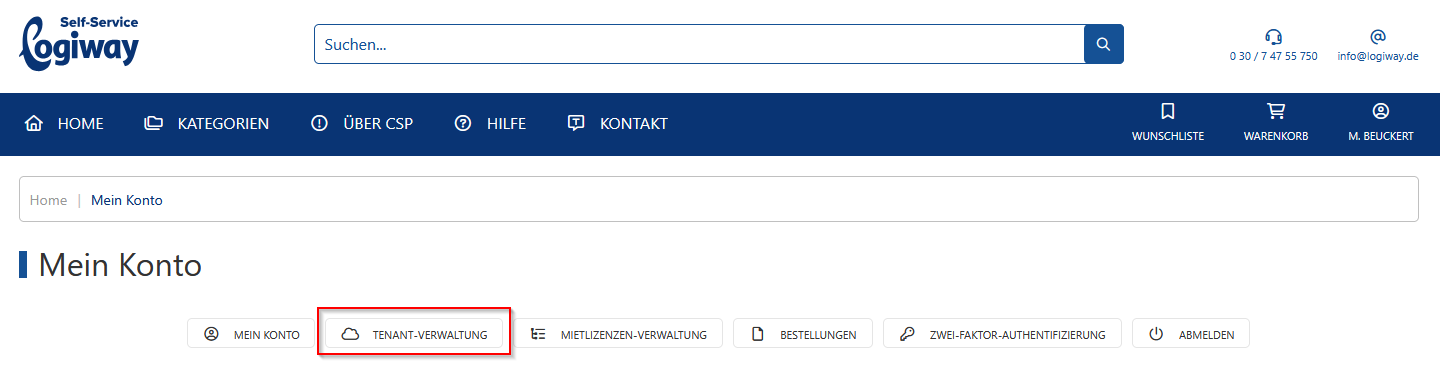
Task: Click the magnifier search button
Action: click(x=1104, y=44)
